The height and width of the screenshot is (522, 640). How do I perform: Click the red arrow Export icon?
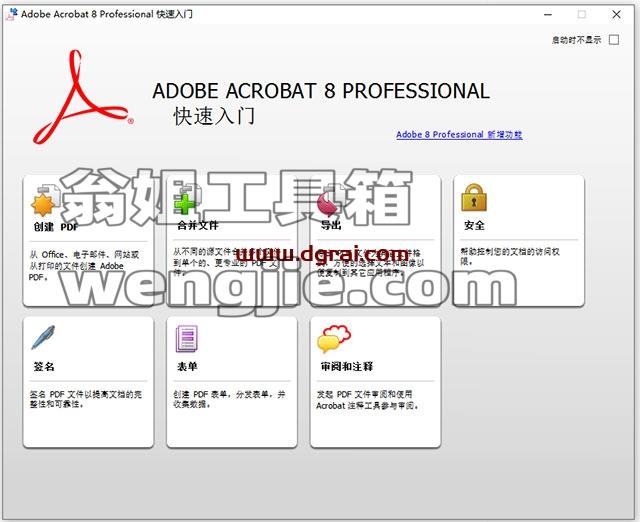[x=330, y=201]
